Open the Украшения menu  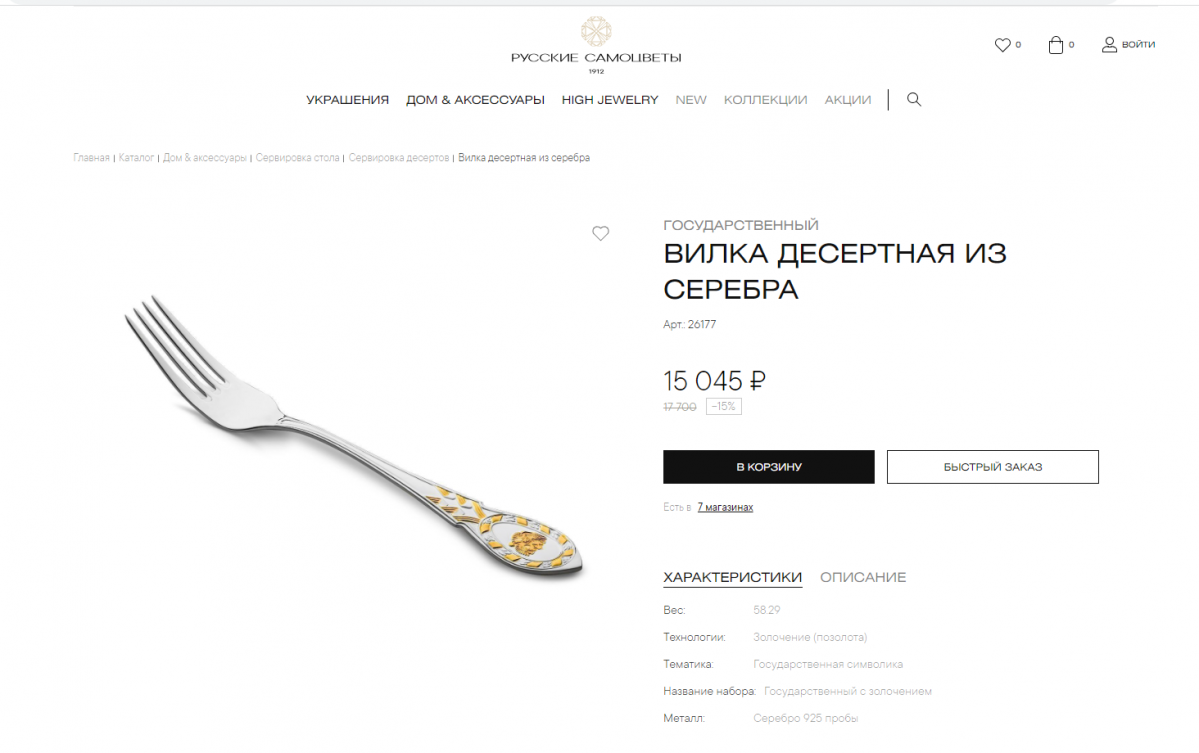347,100
